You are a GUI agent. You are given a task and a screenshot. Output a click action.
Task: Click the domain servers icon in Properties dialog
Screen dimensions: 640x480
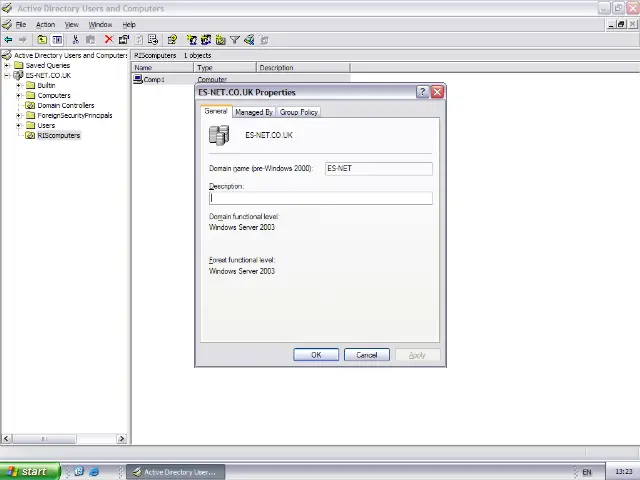click(219, 136)
